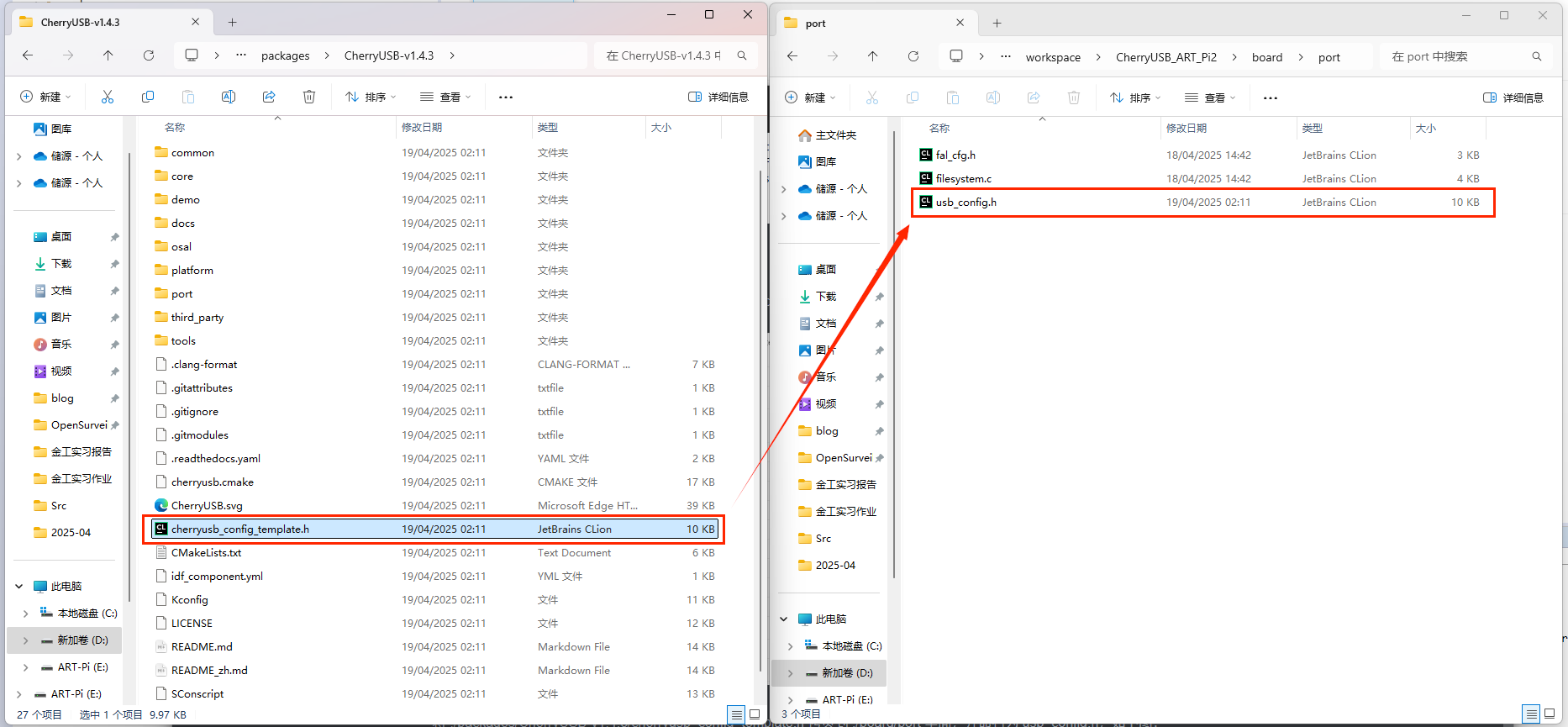Open more options ellipsis in CherryUSB-v1.4.3 toolbar

click(x=506, y=97)
